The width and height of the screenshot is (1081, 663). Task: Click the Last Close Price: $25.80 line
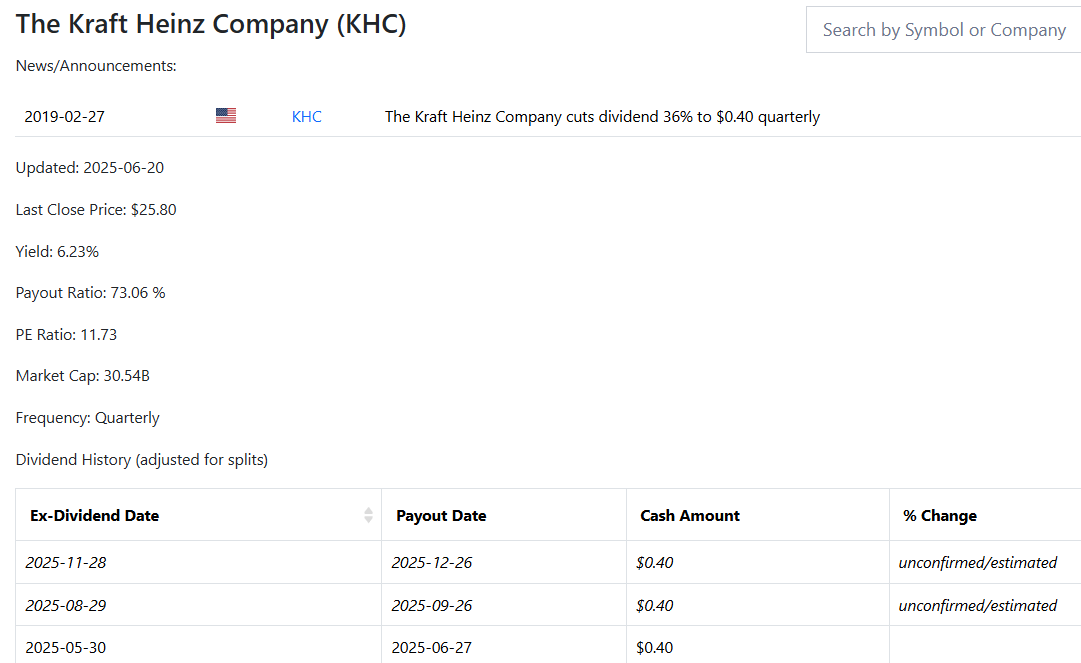pos(96,210)
